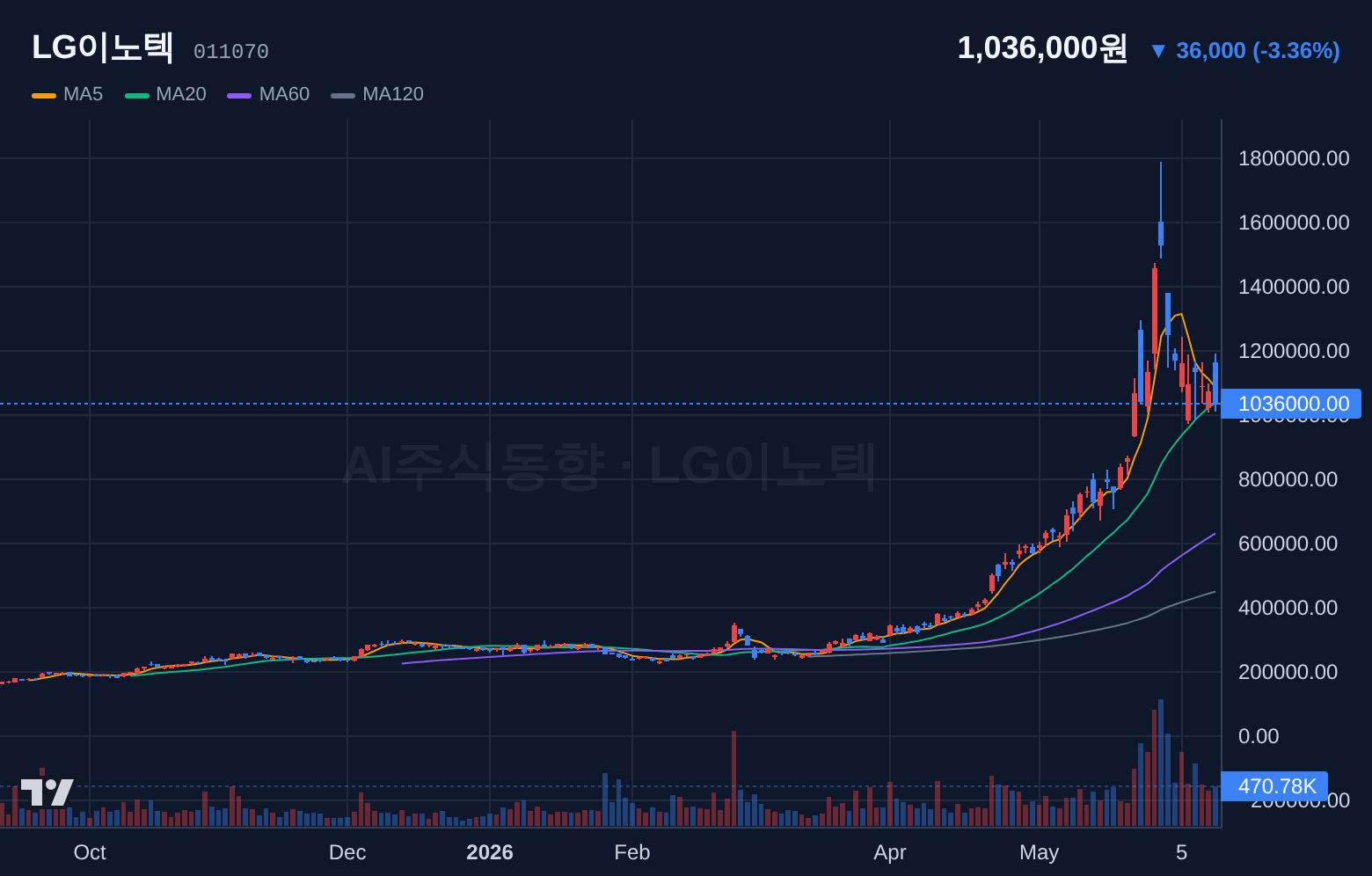Toggle the MA5 legend label
Viewport: 1372px width, 876px height.
(83, 94)
